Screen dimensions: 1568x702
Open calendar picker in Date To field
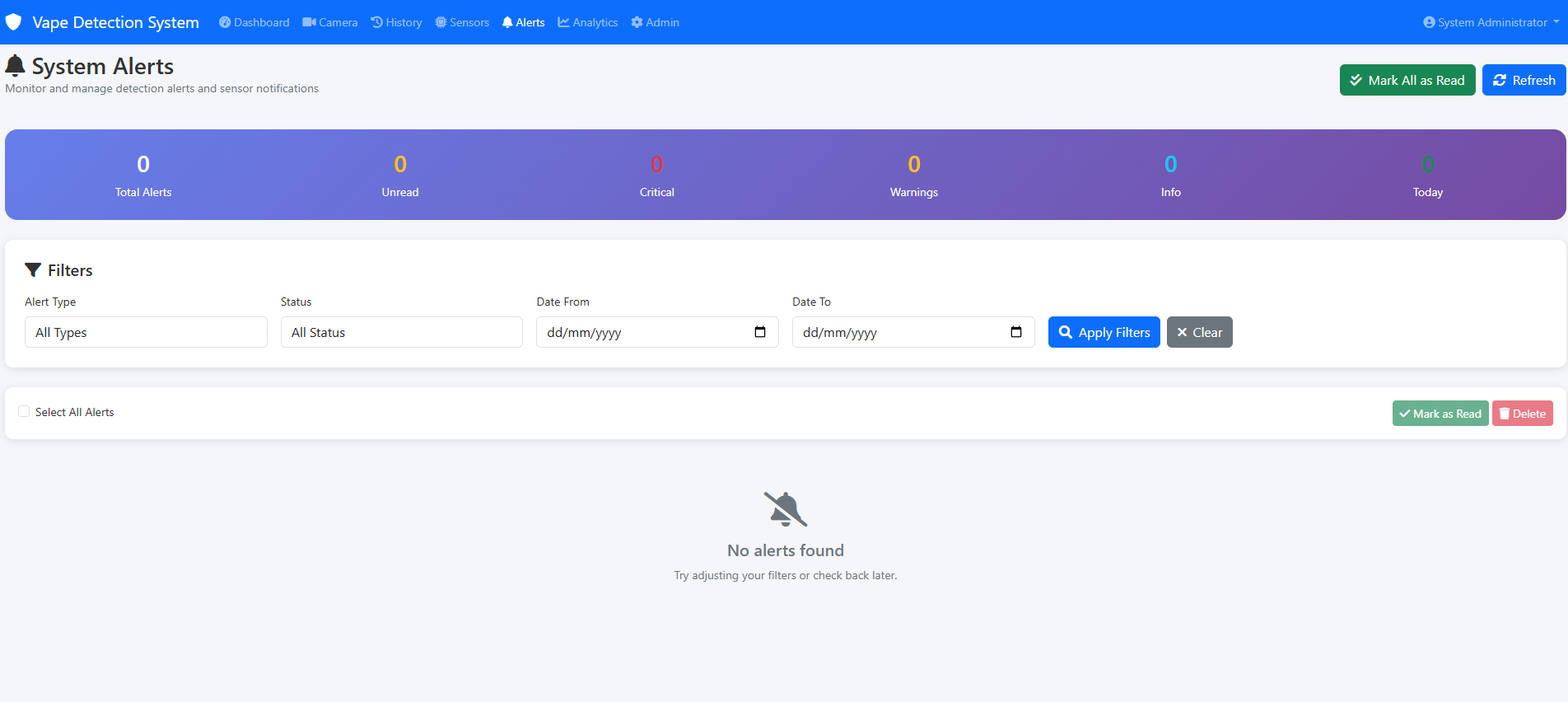coord(1015,332)
